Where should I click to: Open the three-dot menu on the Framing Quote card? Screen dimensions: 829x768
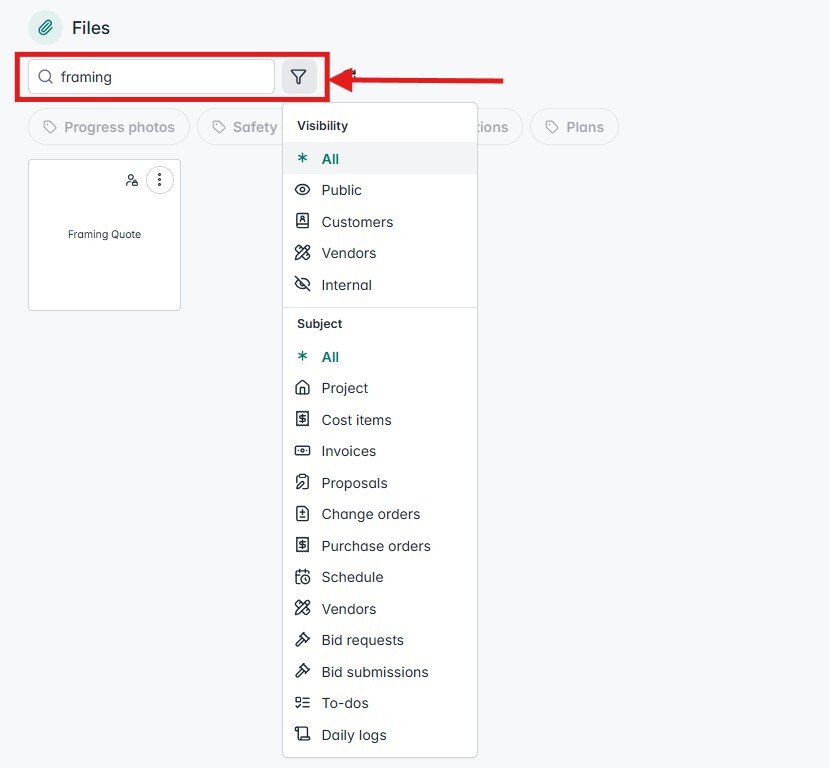click(160, 180)
